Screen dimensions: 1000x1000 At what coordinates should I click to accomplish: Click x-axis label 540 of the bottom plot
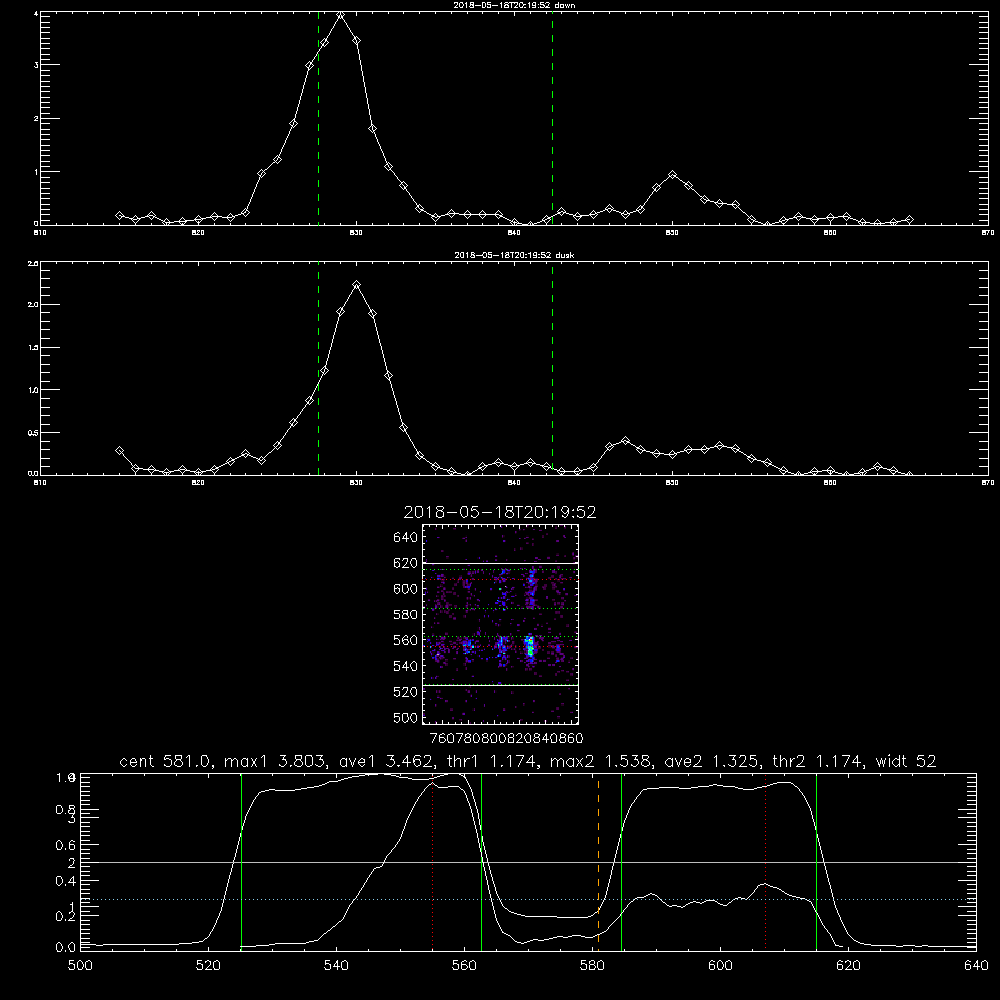[x=336, y=966]
